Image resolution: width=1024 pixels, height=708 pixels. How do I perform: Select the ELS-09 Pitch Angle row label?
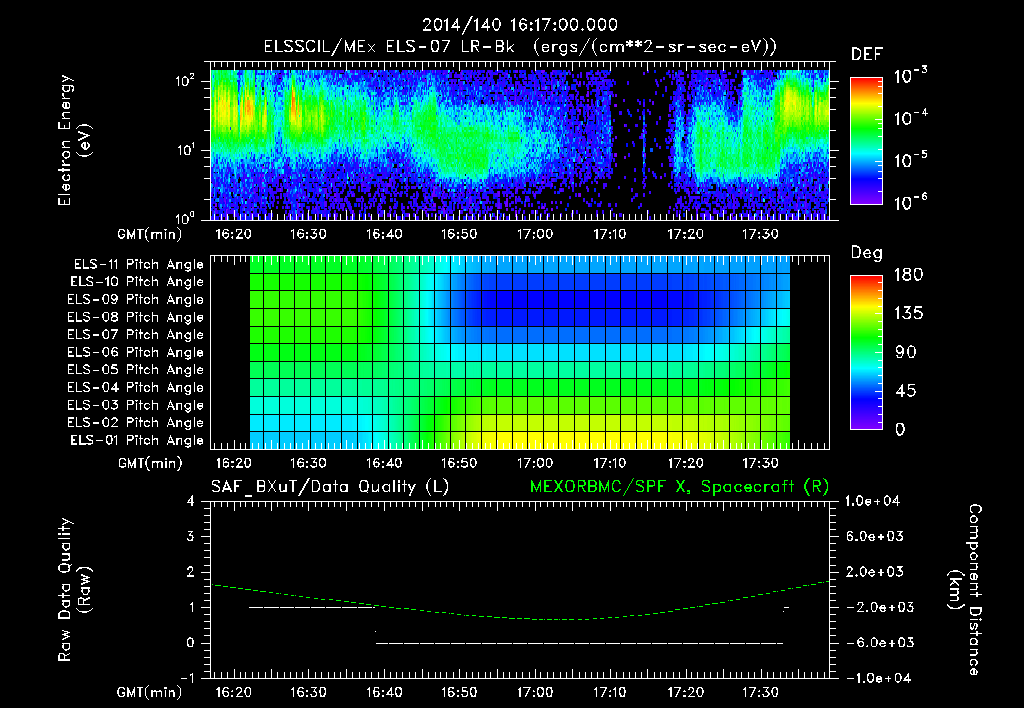pyautogui.click(x=135, y=300)
